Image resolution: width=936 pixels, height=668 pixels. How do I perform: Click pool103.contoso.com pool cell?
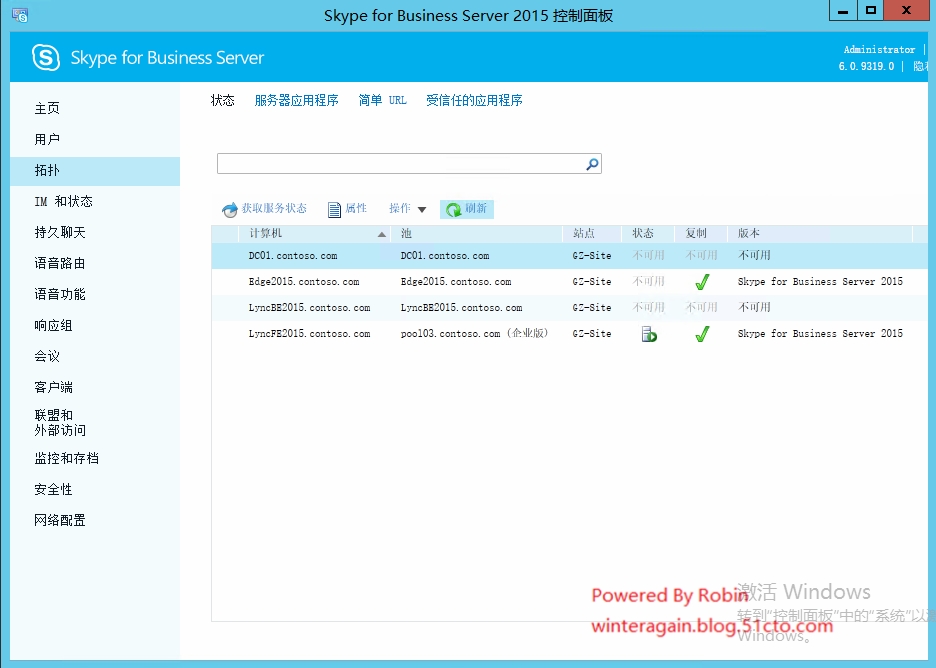tap(475, 334)
